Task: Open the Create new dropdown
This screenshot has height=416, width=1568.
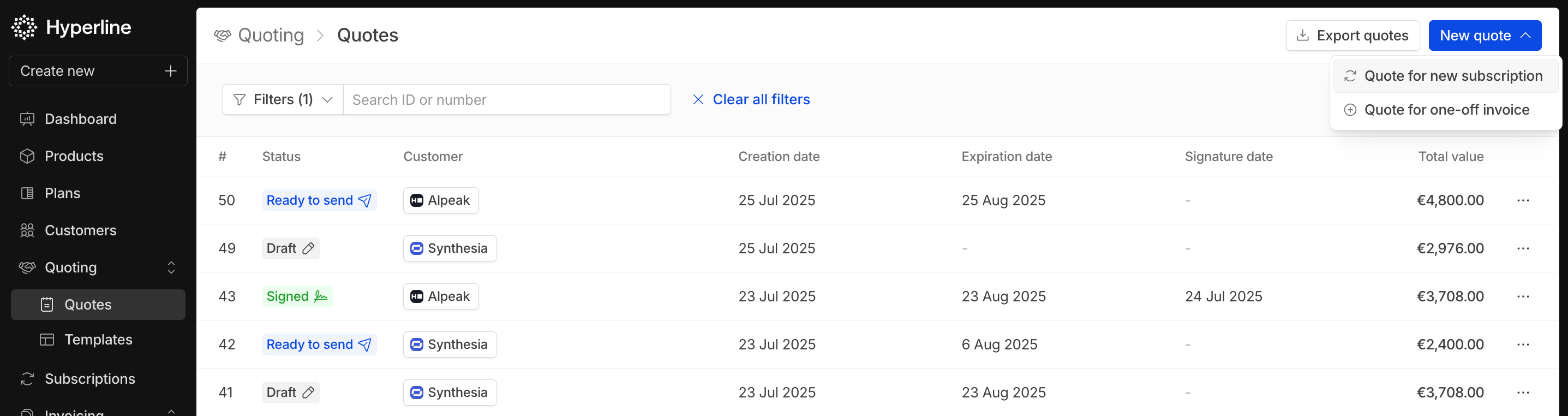Action: pyautogui.click(x=98, y=72)
